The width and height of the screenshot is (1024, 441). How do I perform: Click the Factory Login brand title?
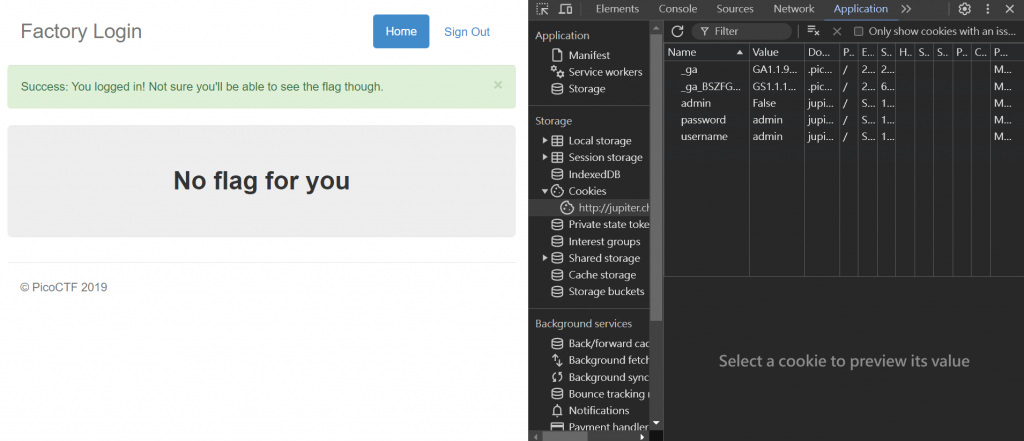[x=81, y=31]
